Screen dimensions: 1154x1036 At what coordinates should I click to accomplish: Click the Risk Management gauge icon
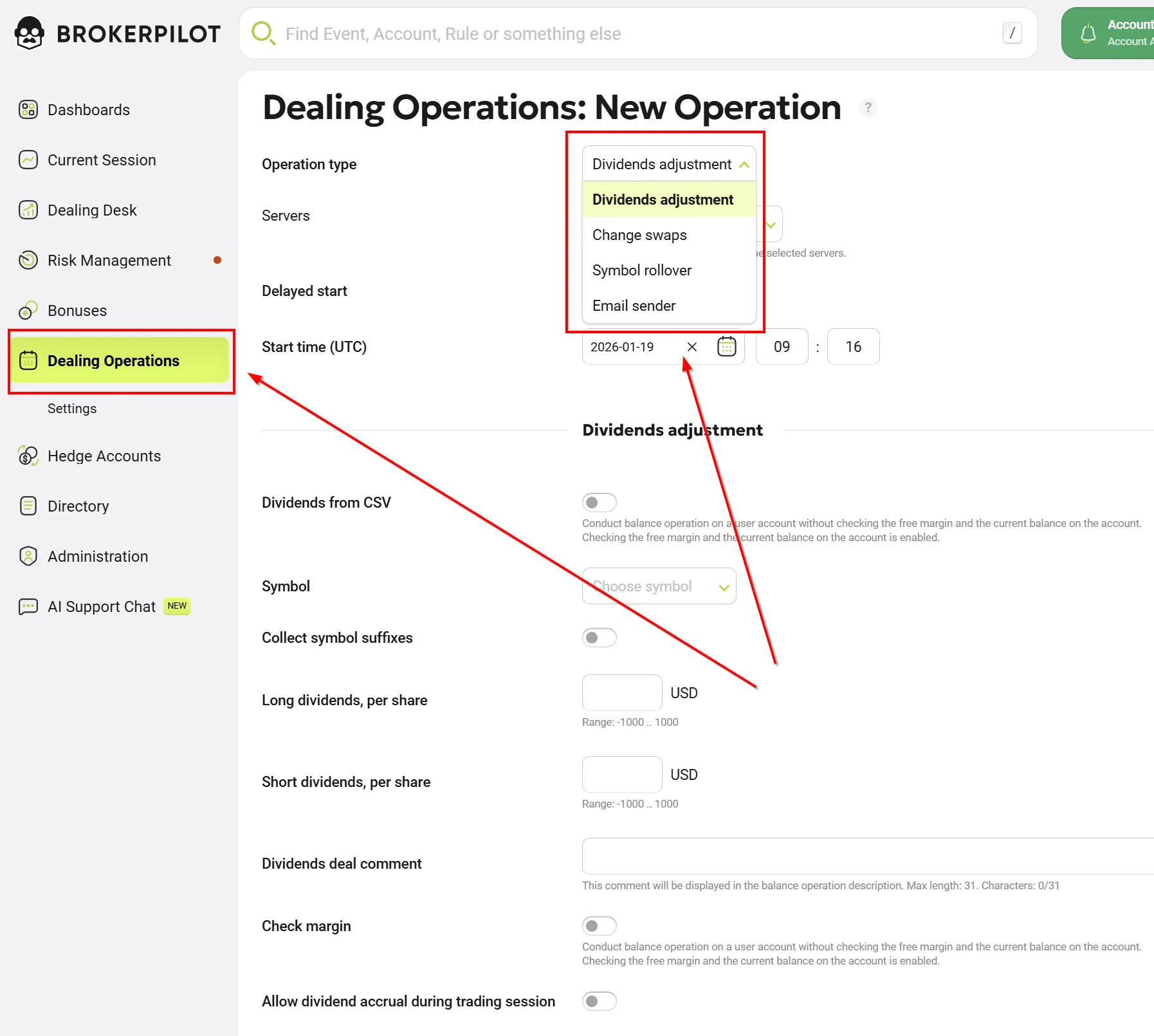(28, 261)
